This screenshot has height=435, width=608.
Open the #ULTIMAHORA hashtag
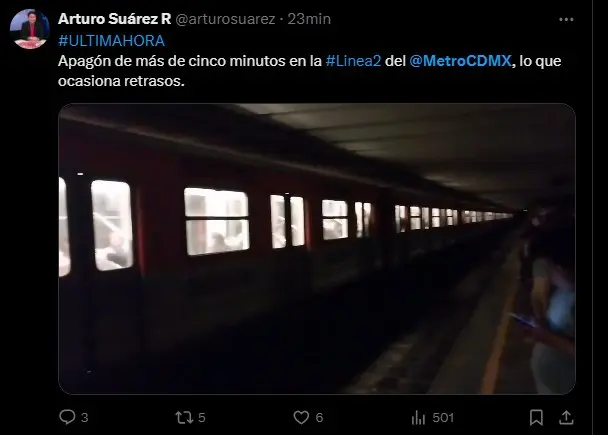click(112, 41)
